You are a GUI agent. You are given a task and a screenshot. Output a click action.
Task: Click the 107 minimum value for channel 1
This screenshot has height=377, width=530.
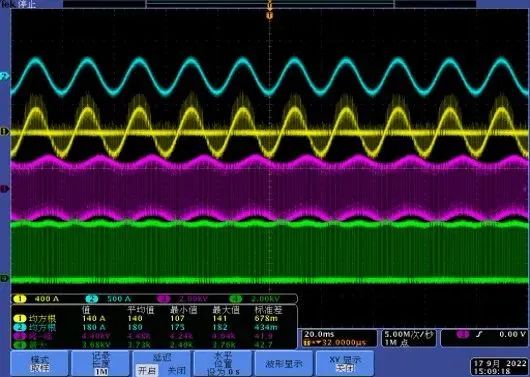coord(177,319)
